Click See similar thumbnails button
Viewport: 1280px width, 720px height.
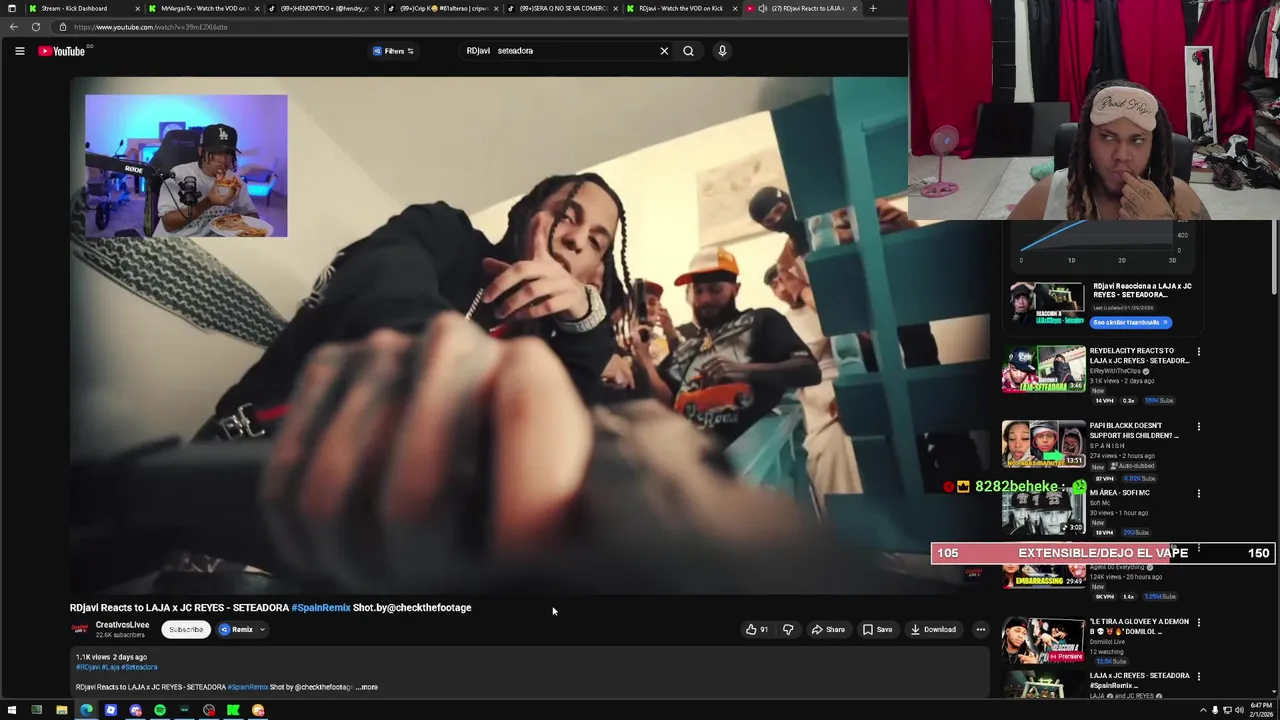pyautogui.click(x=1131, y=322)
